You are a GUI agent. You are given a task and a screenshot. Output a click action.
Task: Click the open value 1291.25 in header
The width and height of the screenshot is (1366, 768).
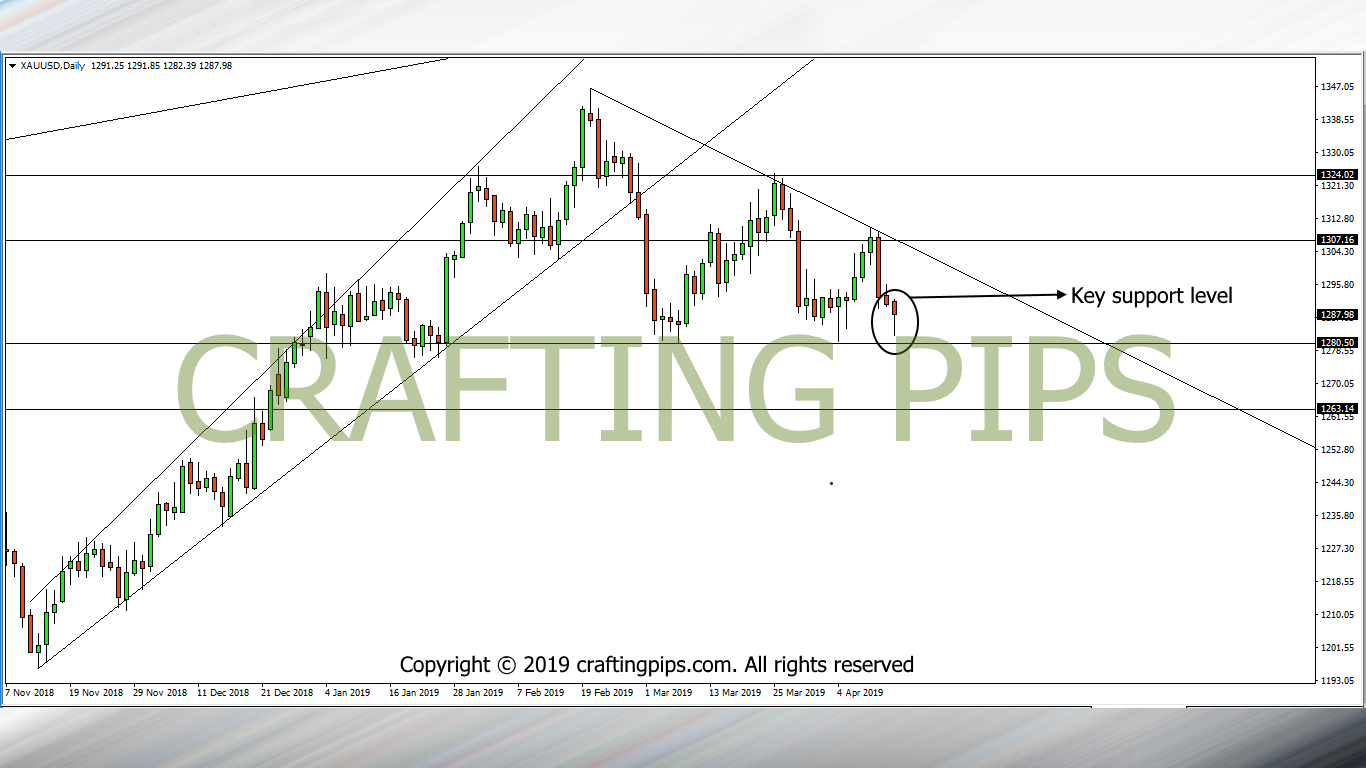(x=105, y=66)
